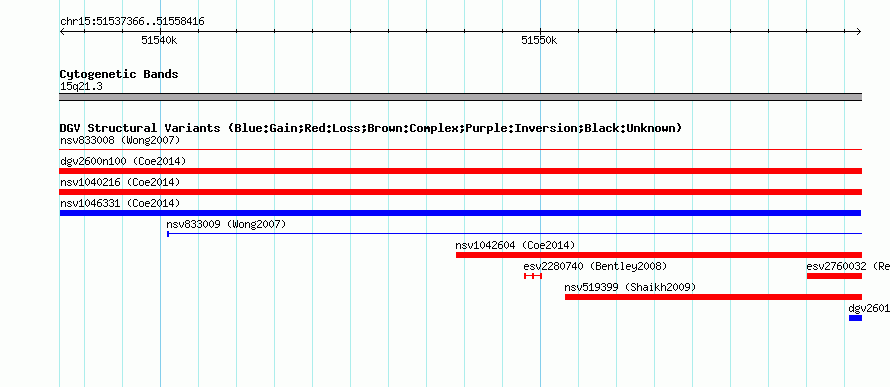
Task: Open the nsv1046331 (Coe2014) variant label
Action: coord(120,203)
